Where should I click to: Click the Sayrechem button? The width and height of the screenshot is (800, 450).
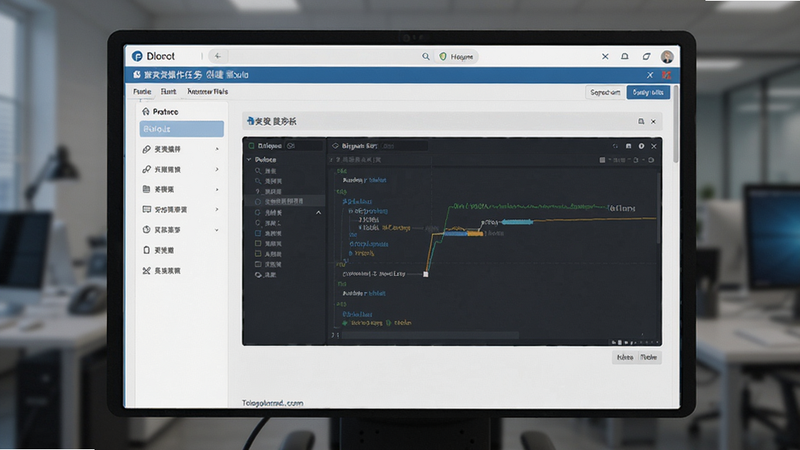605,92
